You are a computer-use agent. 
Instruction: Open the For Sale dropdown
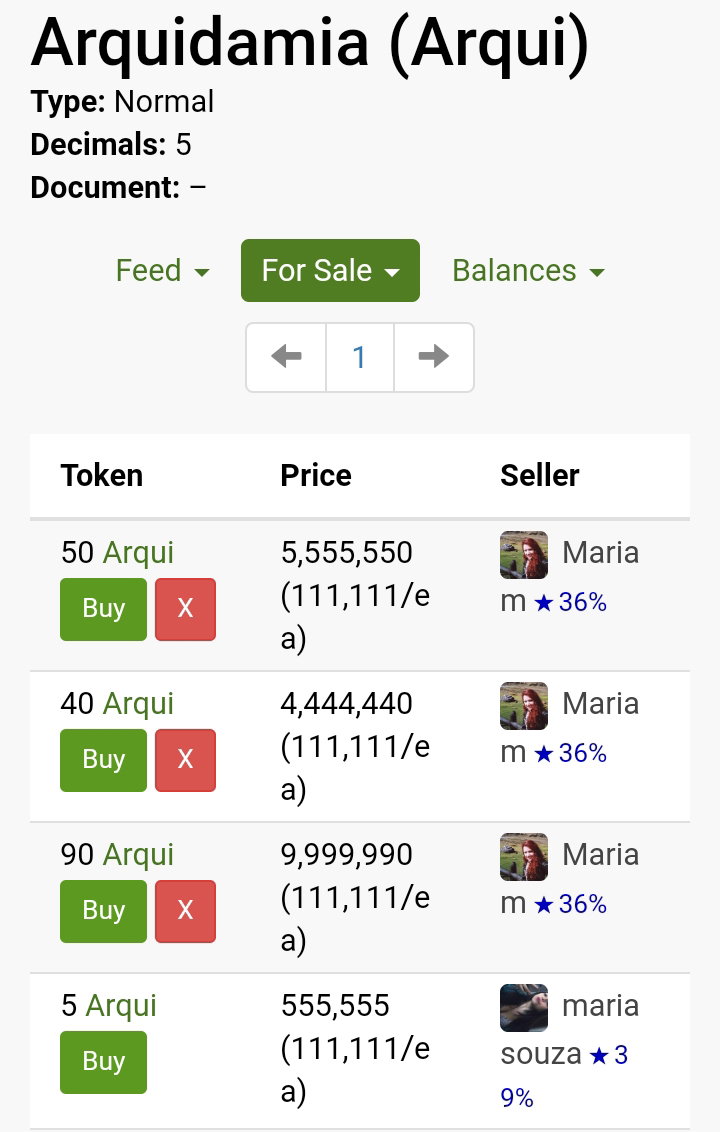coord(330,270)
